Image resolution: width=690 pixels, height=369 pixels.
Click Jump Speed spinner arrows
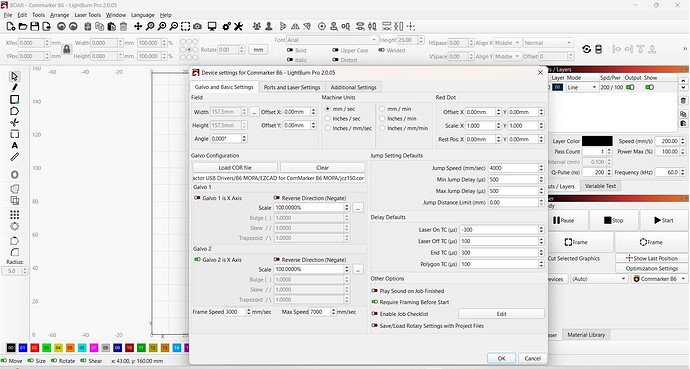pyautogui.click(x=541, y=168)
